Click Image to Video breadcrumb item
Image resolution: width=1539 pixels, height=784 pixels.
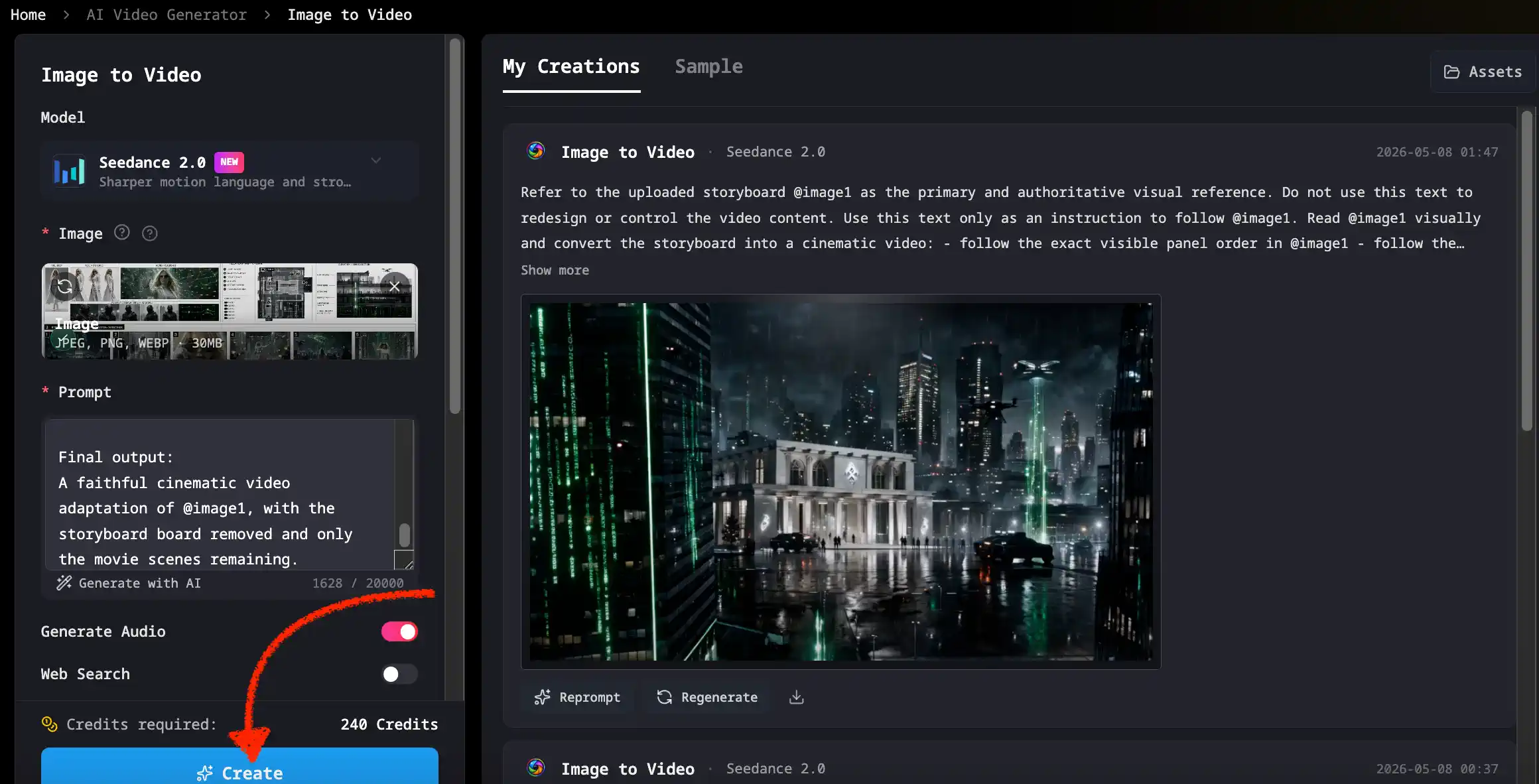[350, 15]
